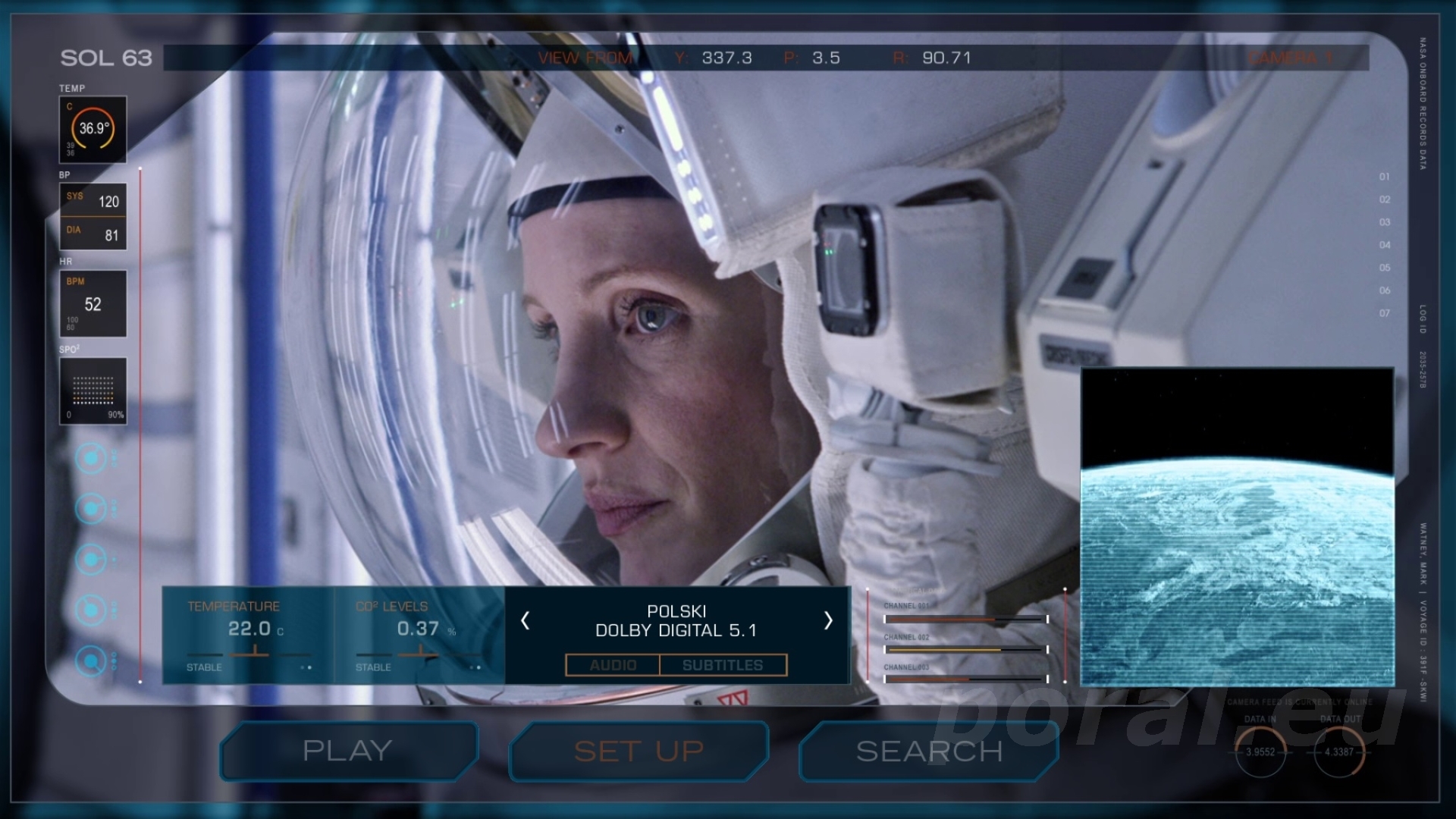Go to previous audio language with left chevron

[525, 621]
